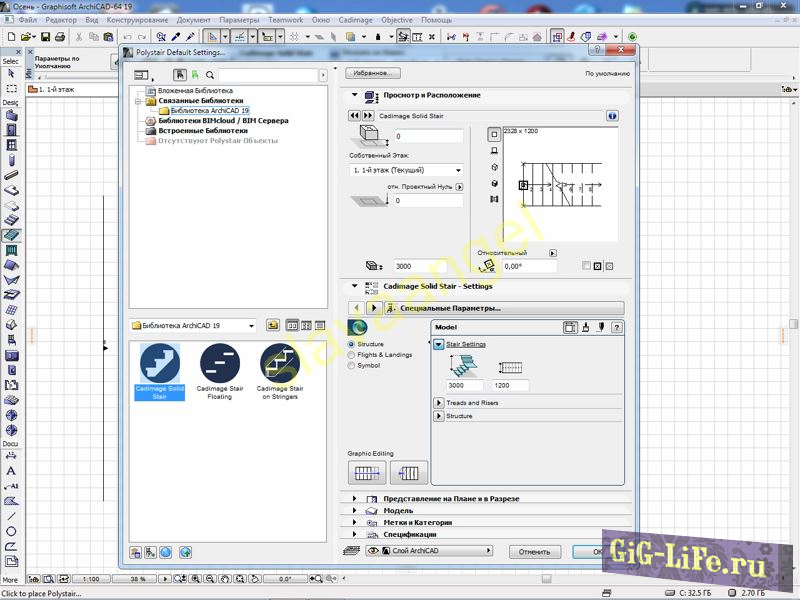Click the first Graphic Editing stair button

click(x=366, y=473)
